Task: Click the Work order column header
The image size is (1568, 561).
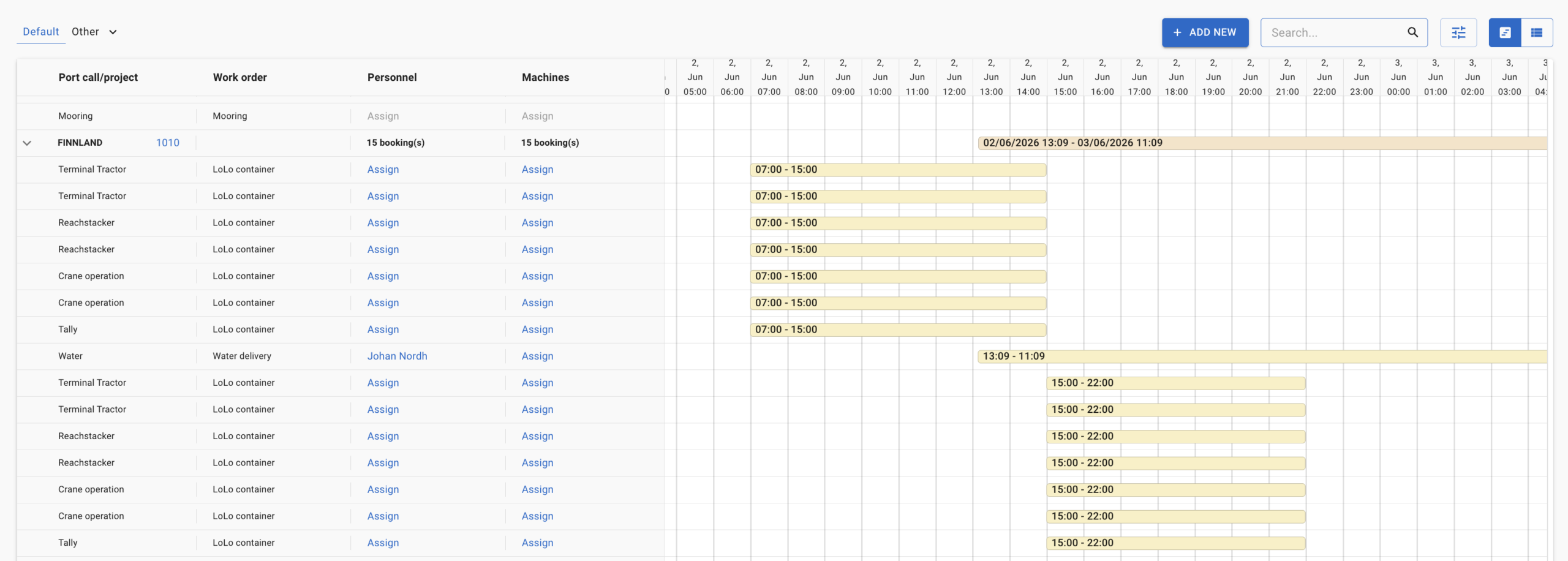Action: 239,77
